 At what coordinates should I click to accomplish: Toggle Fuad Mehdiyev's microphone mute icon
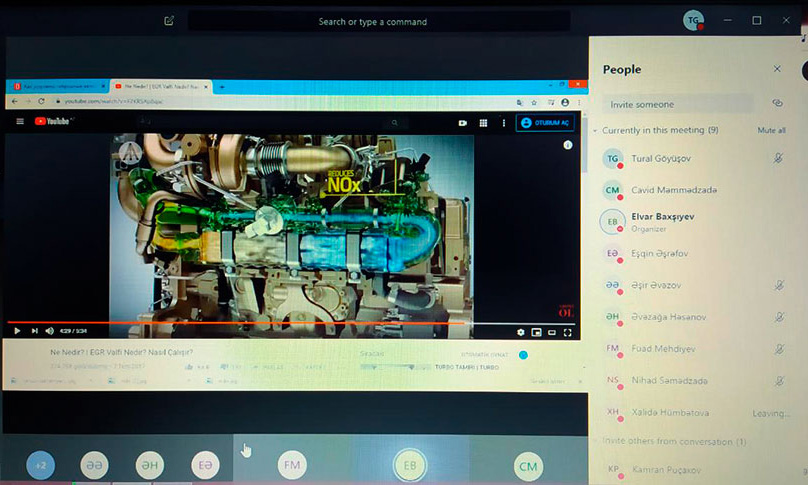tap(778, 349)
